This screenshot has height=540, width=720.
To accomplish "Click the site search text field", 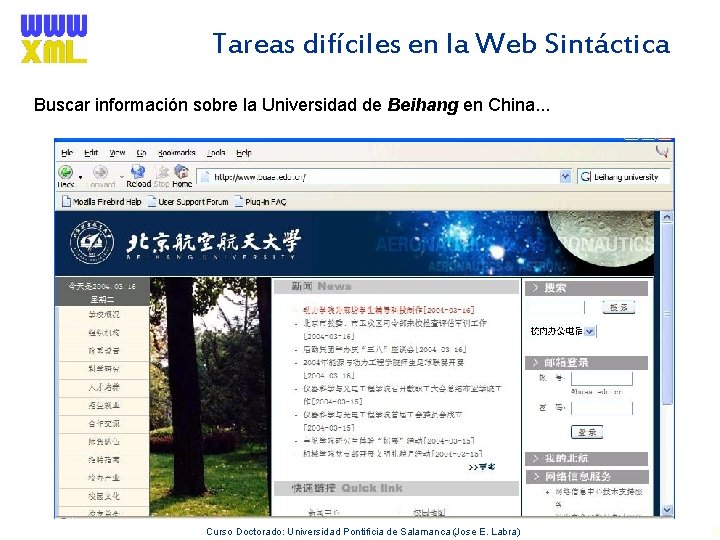I will [556, 307].
